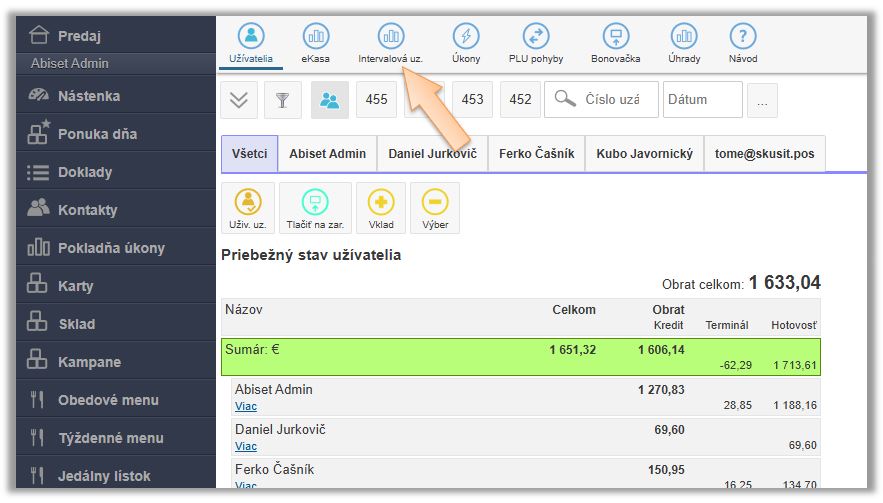Screen dimensions: 883x503
Task: Click Viac link under Abiset Admin
Action: (x=246, y=407)
